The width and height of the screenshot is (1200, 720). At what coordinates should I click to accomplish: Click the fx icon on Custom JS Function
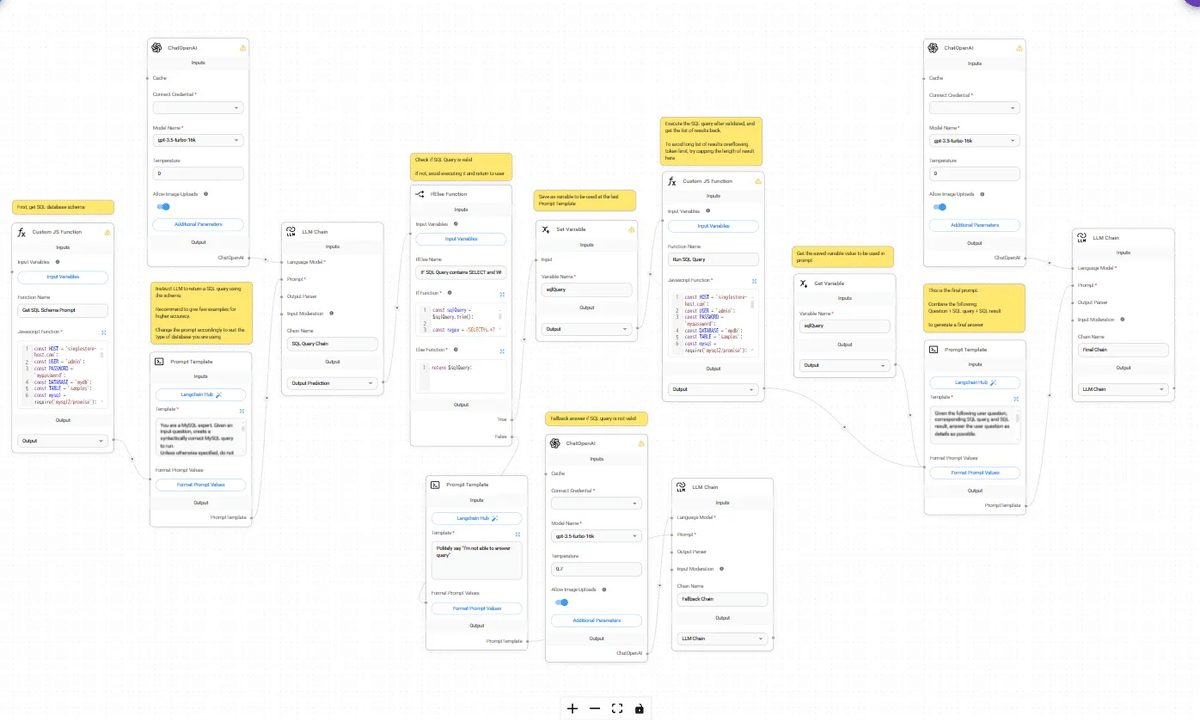21,231
